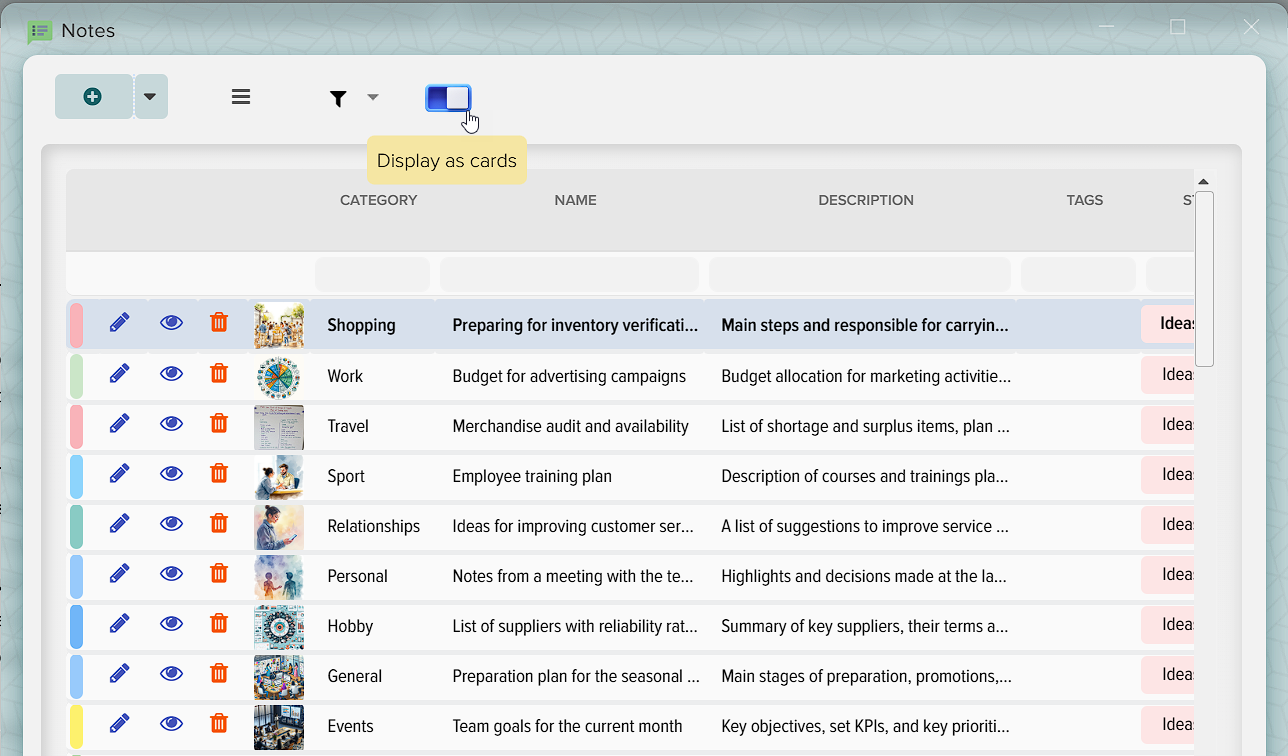The width and height of the screenshot is (1288, 756).
Task: Open the dropdown arrow next to add button
Action: tap(150, 97)
